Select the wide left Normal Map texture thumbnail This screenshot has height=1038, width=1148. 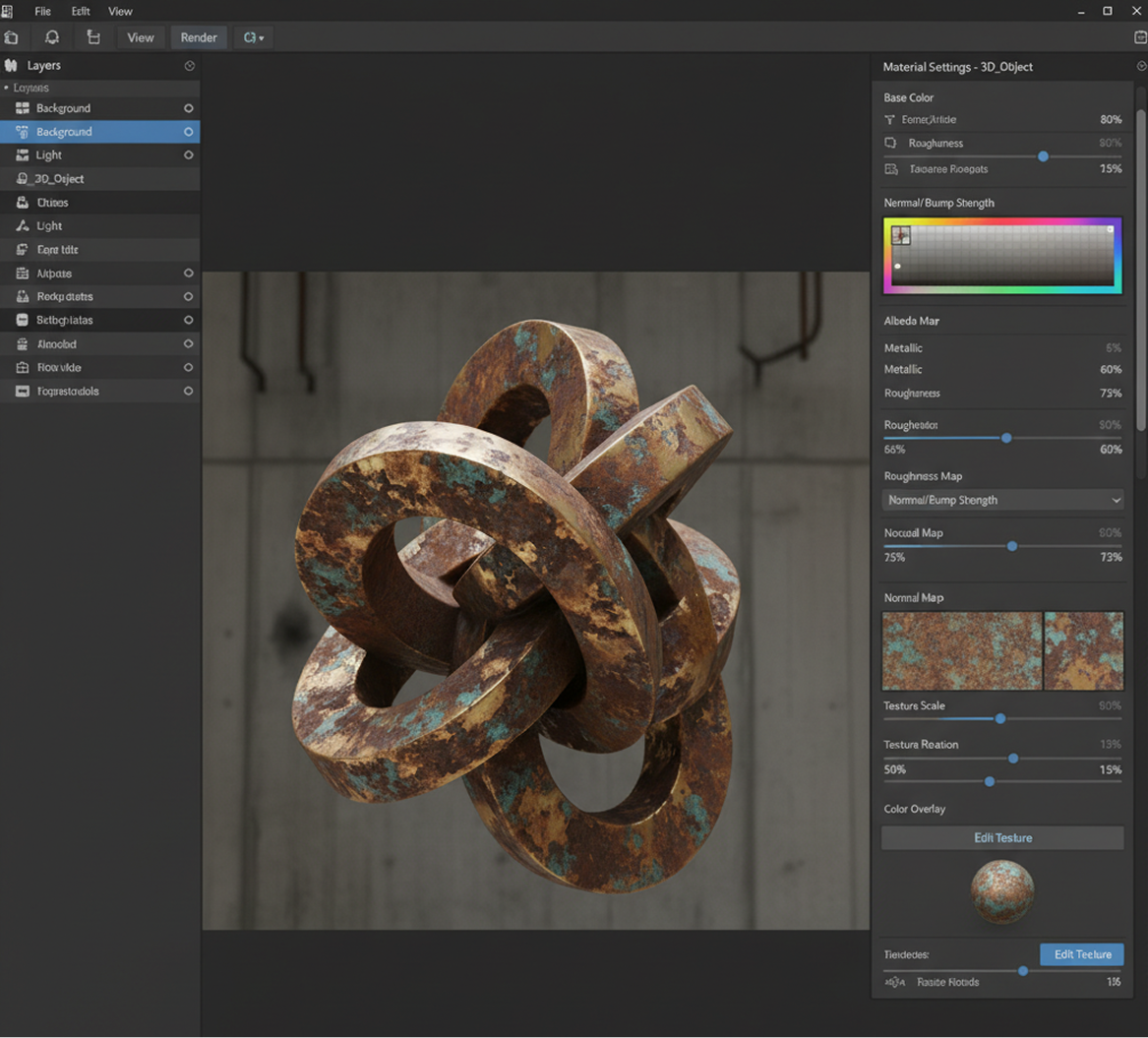pos(961,650)
